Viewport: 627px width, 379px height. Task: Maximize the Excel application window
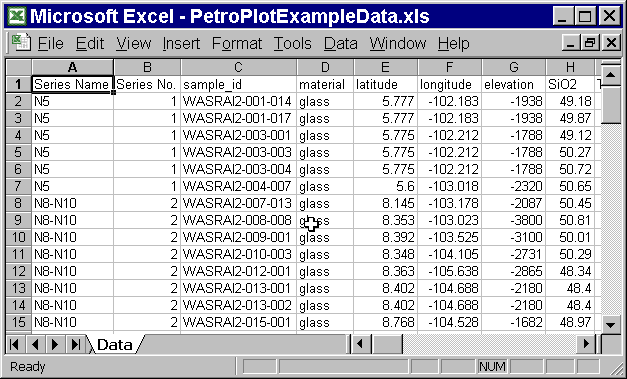pos(585,16)
